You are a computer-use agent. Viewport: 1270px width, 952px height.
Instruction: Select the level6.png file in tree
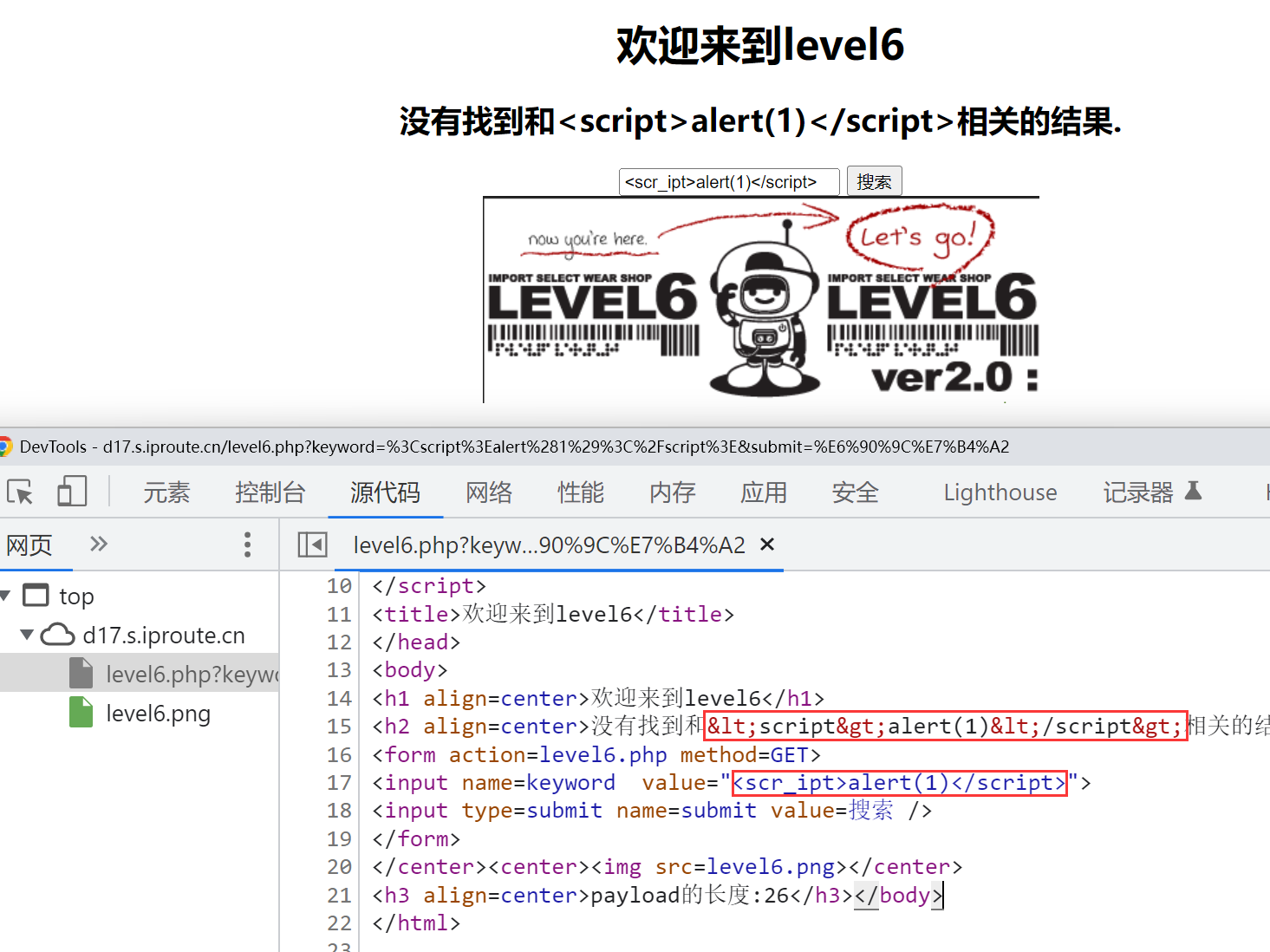(x=158, y=714)
